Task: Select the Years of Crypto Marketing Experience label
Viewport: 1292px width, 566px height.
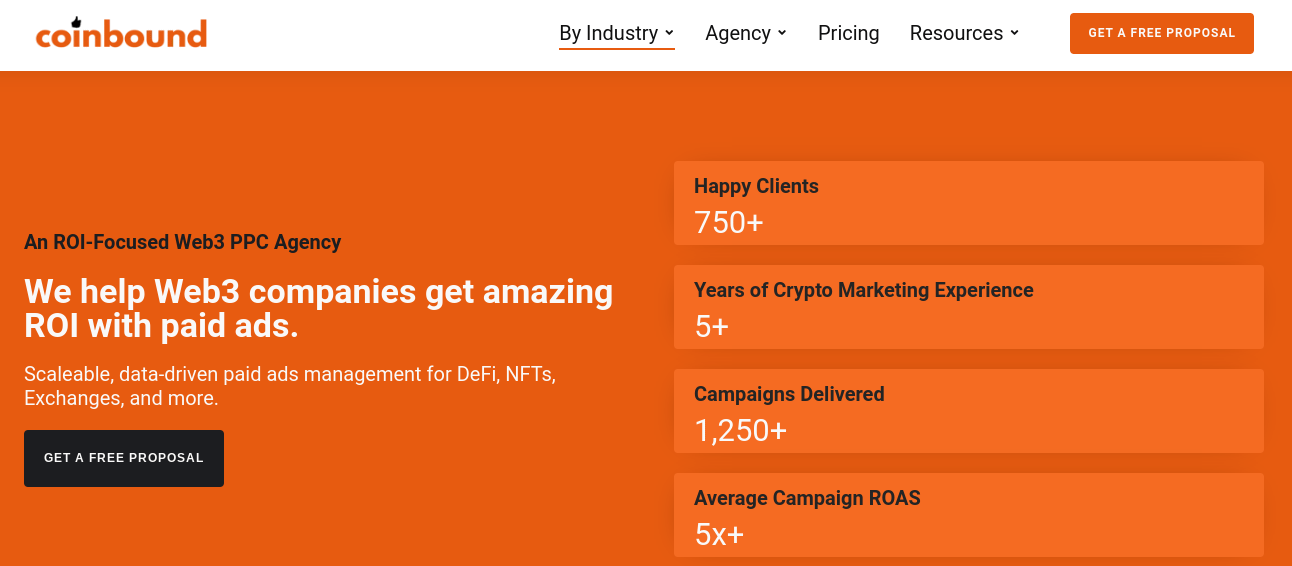Action: click(x=863, y=290)
